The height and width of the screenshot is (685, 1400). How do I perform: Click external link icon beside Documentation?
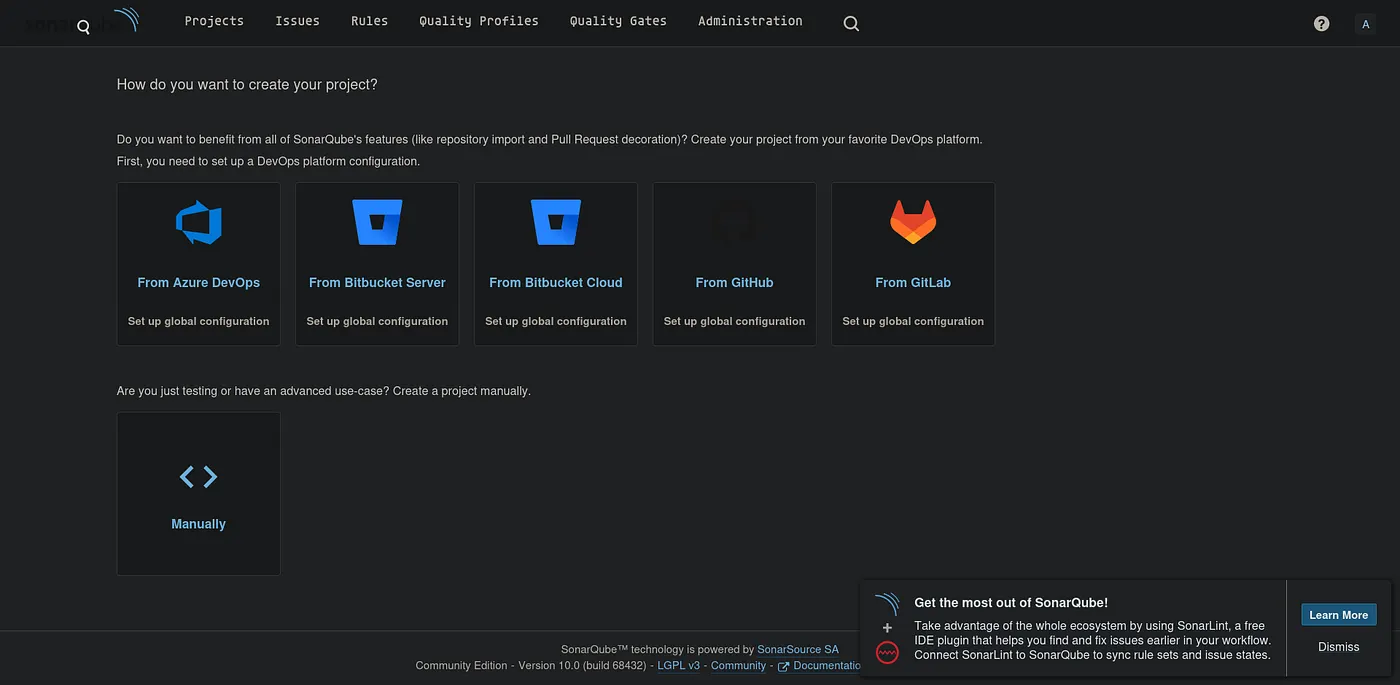point(784,666)
